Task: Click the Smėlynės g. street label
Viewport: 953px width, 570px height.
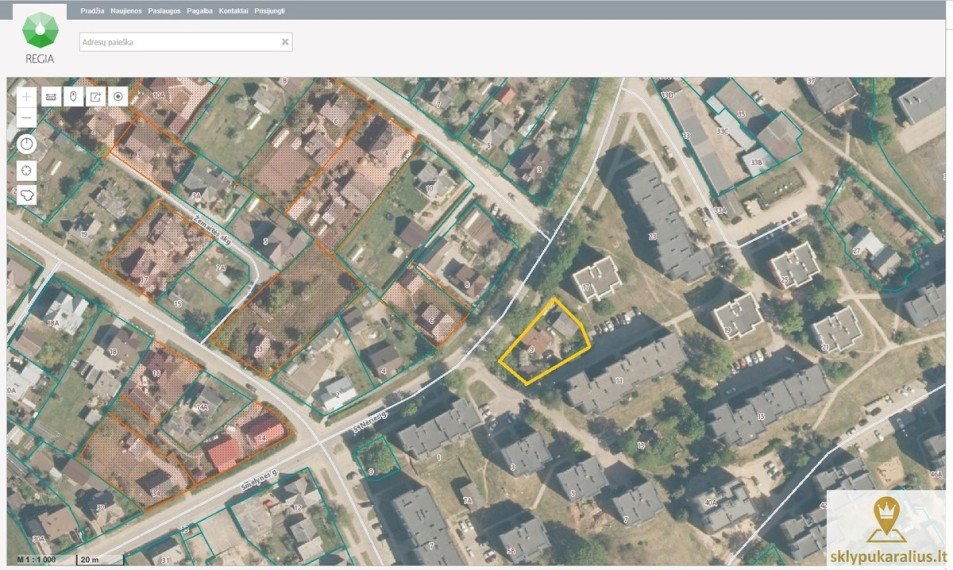Action: [260, 478]
